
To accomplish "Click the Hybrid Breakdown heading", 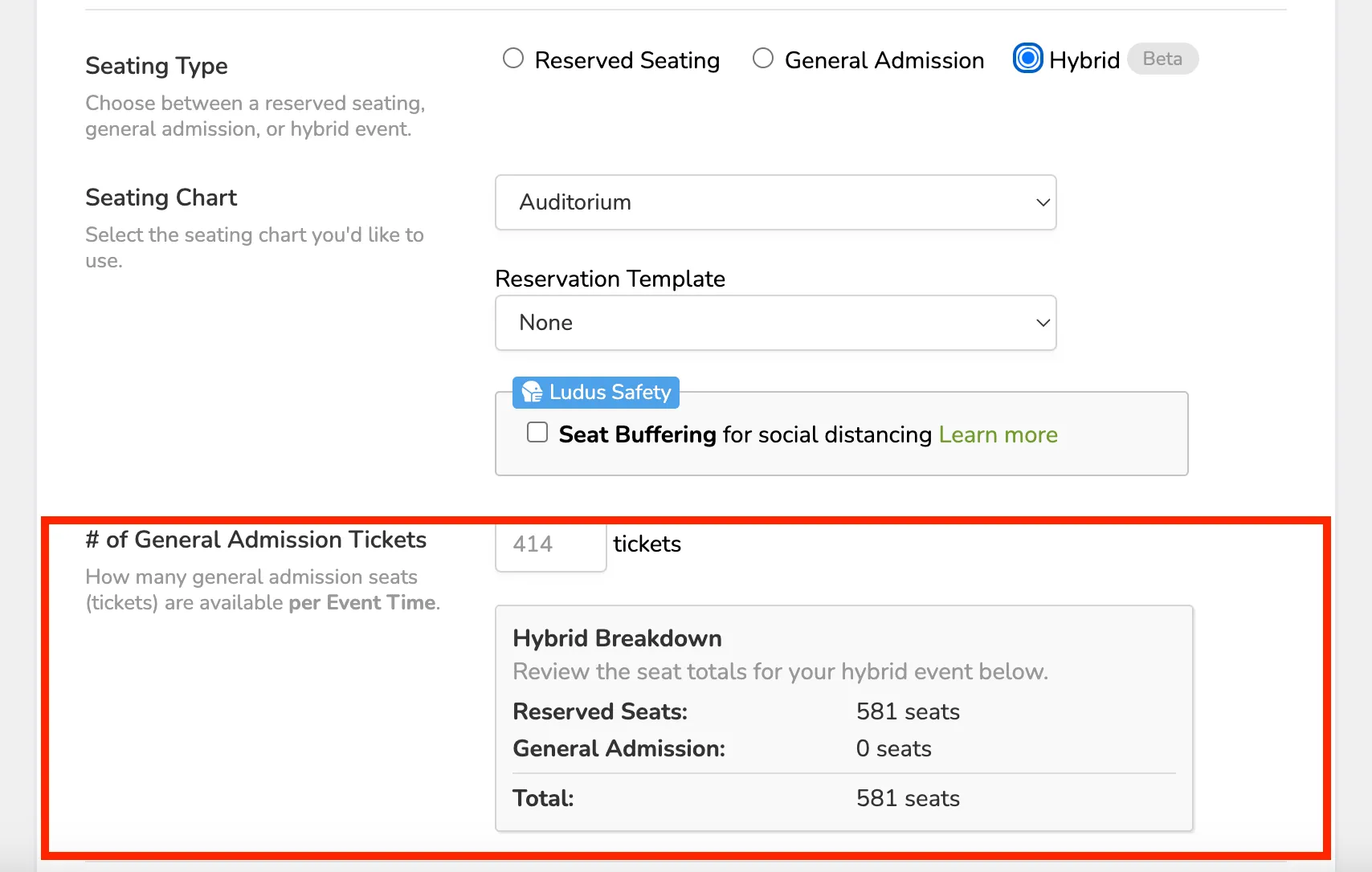I will (x=617, y=638).
